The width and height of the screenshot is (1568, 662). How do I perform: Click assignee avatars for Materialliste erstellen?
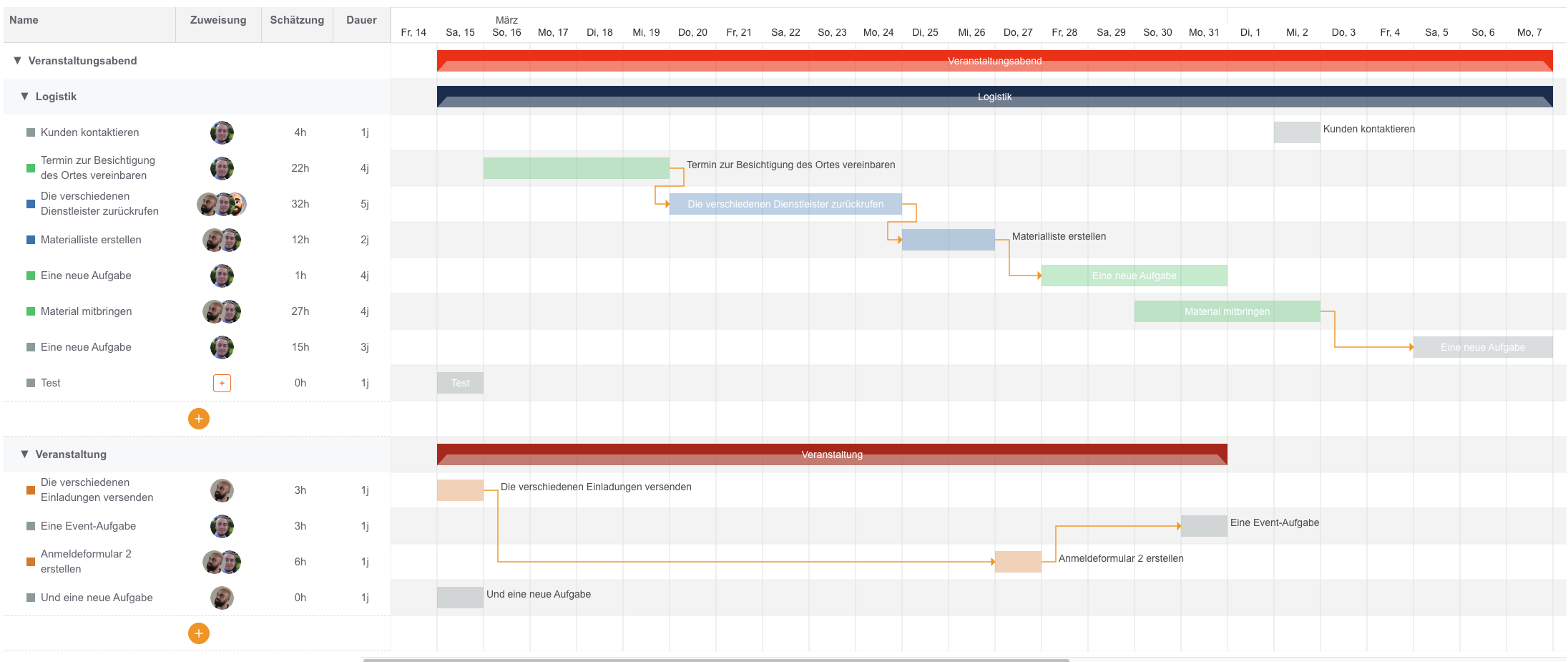(222, 240)
